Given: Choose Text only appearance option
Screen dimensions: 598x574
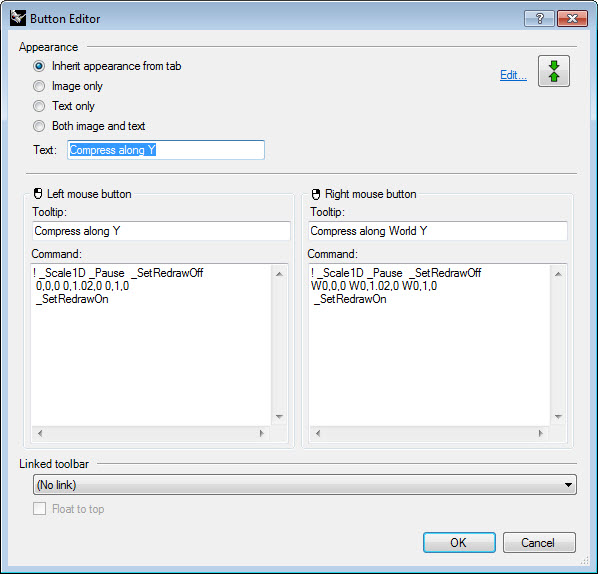Looking at the screenshot, I should point(39,106).
